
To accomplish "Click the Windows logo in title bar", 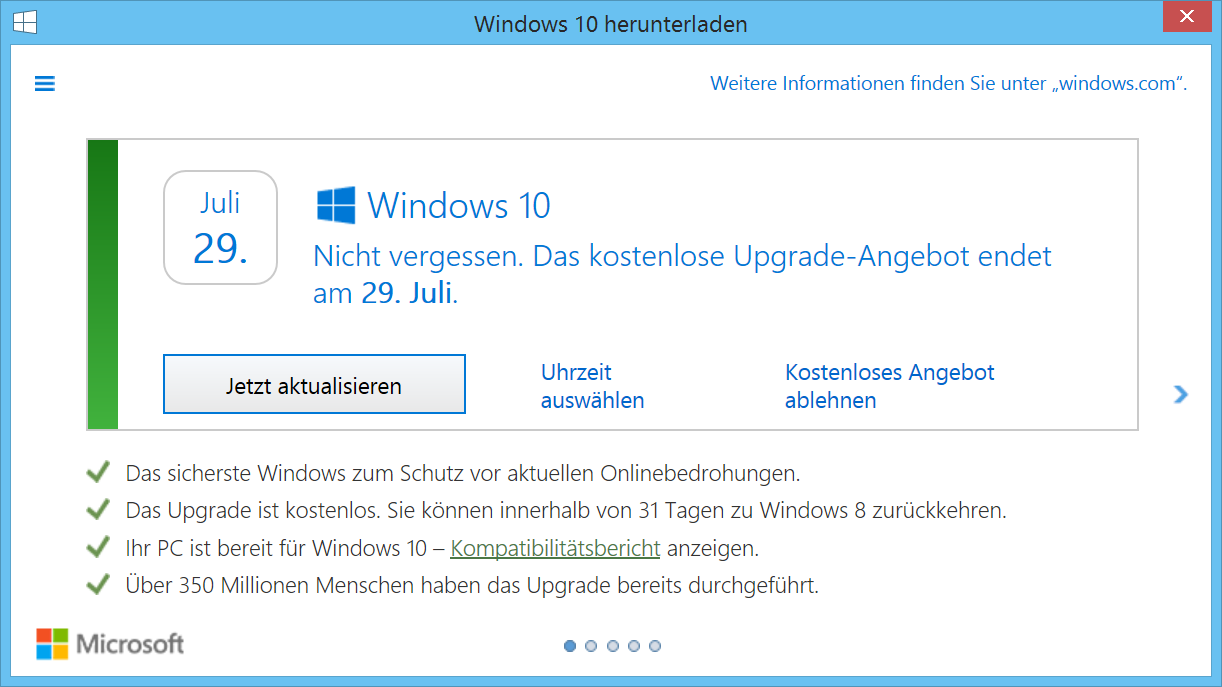I will (x=24, y=22).
